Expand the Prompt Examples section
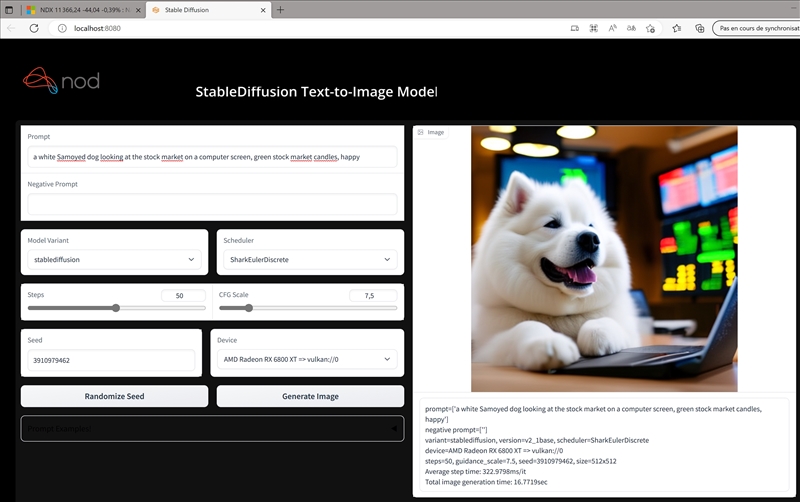This screenshot has width=800, height=502. point(212,428)
